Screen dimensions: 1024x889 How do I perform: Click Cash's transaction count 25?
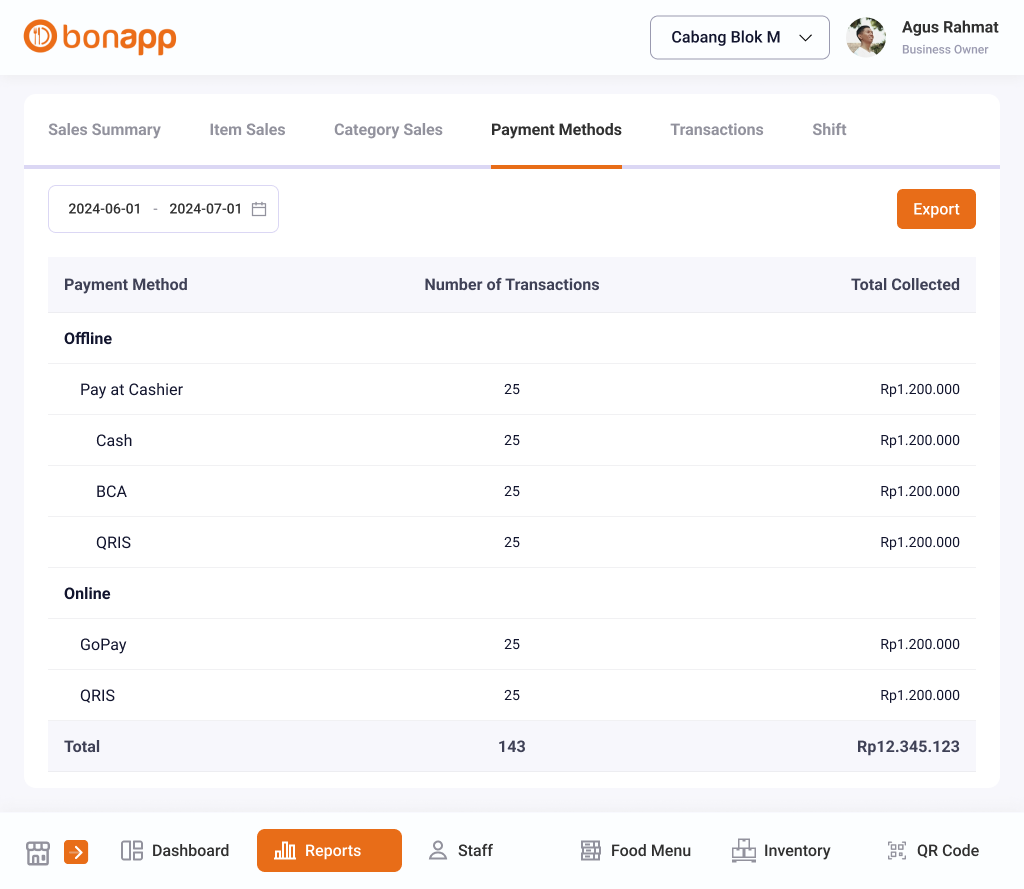tap(511, 440)
